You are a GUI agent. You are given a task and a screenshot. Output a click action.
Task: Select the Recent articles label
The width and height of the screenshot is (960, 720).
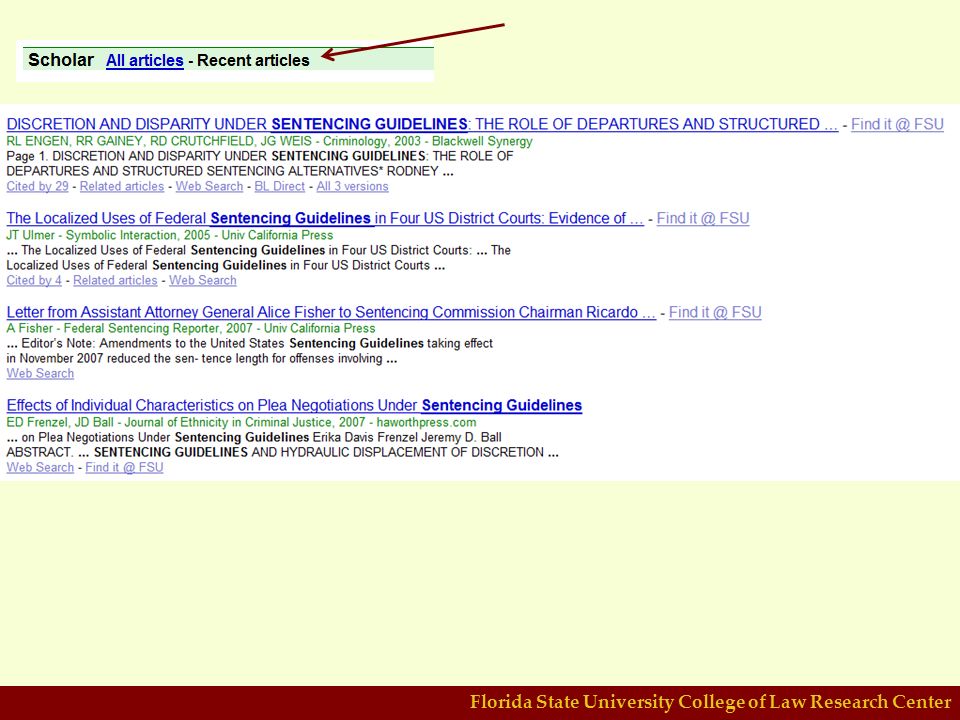253,61
